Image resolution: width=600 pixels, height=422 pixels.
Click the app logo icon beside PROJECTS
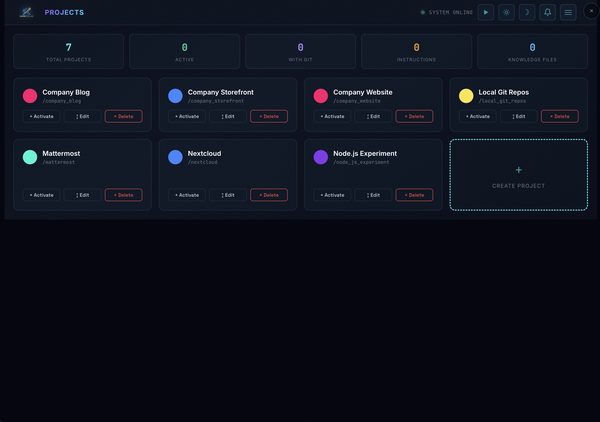pos(26,12)
